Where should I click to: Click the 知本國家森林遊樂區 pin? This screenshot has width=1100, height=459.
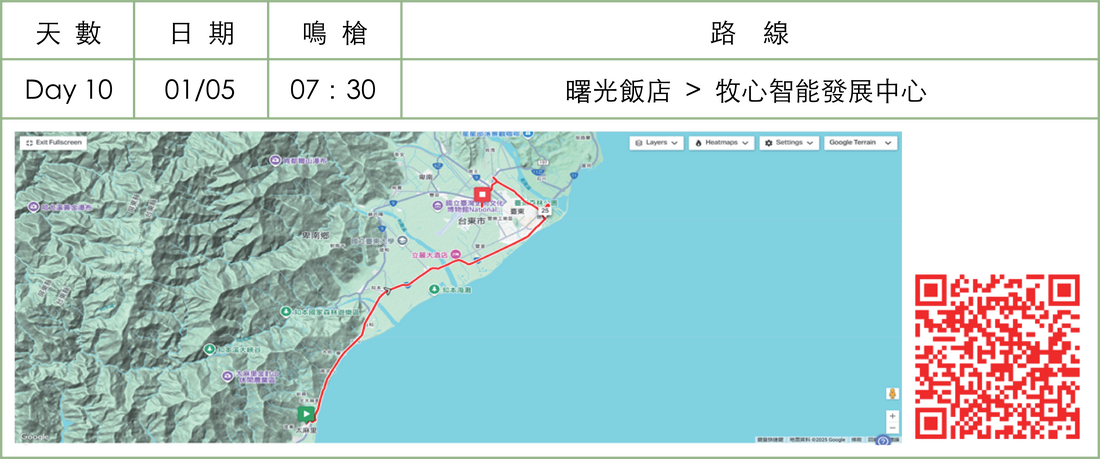286,311
